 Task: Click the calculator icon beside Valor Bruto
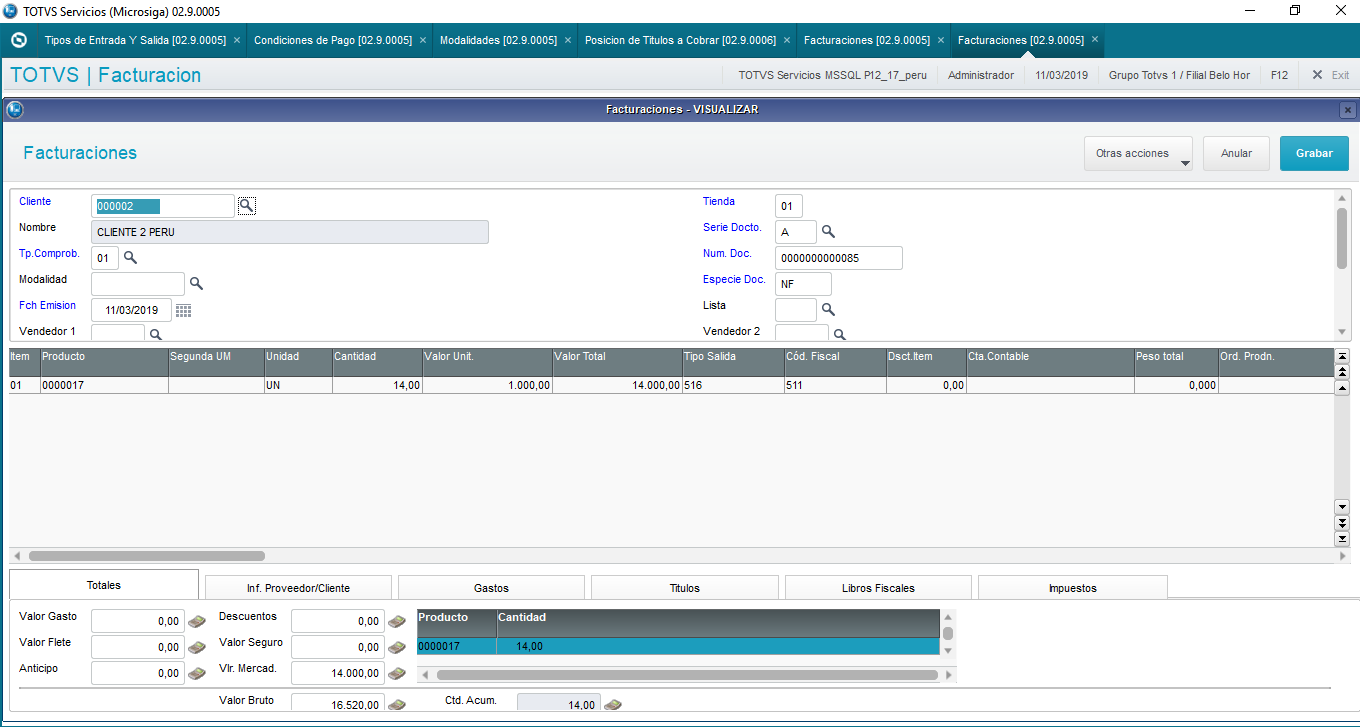pos(397,705)
